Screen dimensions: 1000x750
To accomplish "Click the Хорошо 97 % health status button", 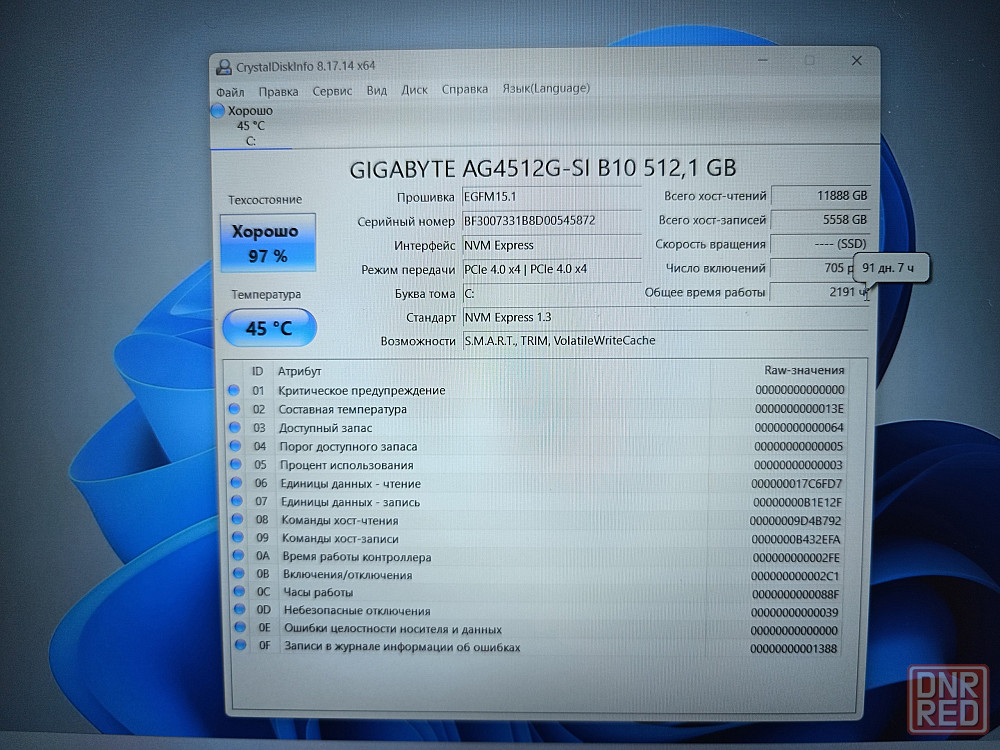I will pos(268,243).
